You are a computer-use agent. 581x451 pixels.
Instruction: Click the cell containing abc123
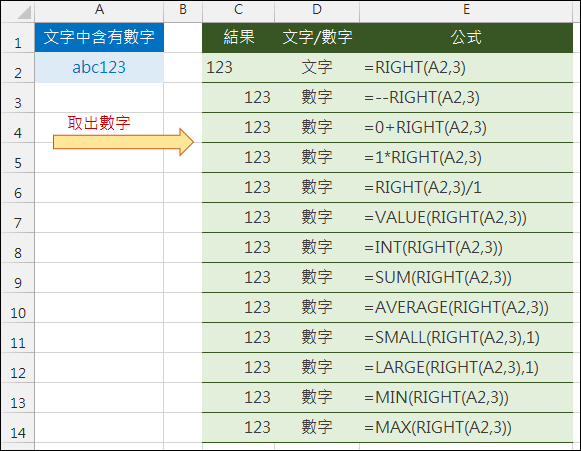click(x=99, y=67)
